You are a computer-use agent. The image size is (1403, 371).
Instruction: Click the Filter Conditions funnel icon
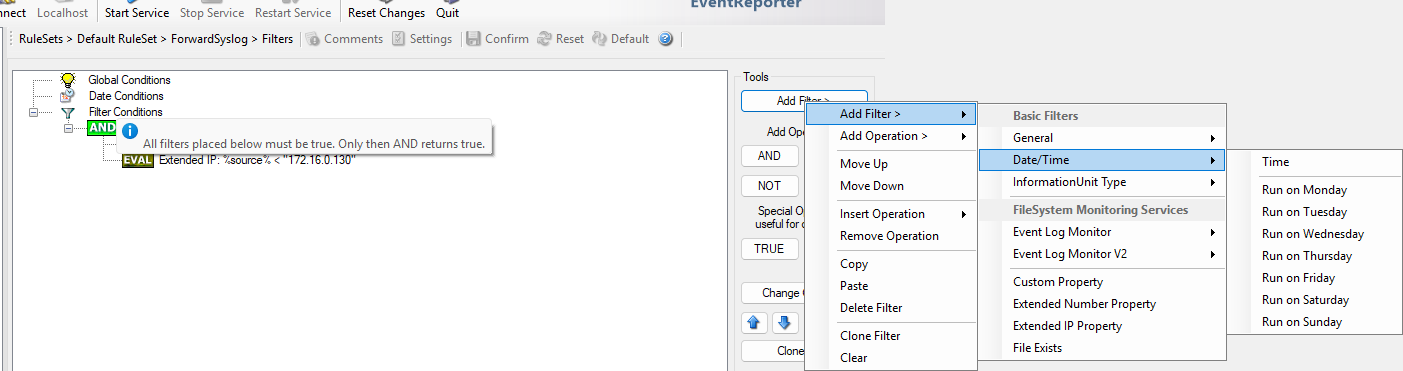click(x=68, y=113)
